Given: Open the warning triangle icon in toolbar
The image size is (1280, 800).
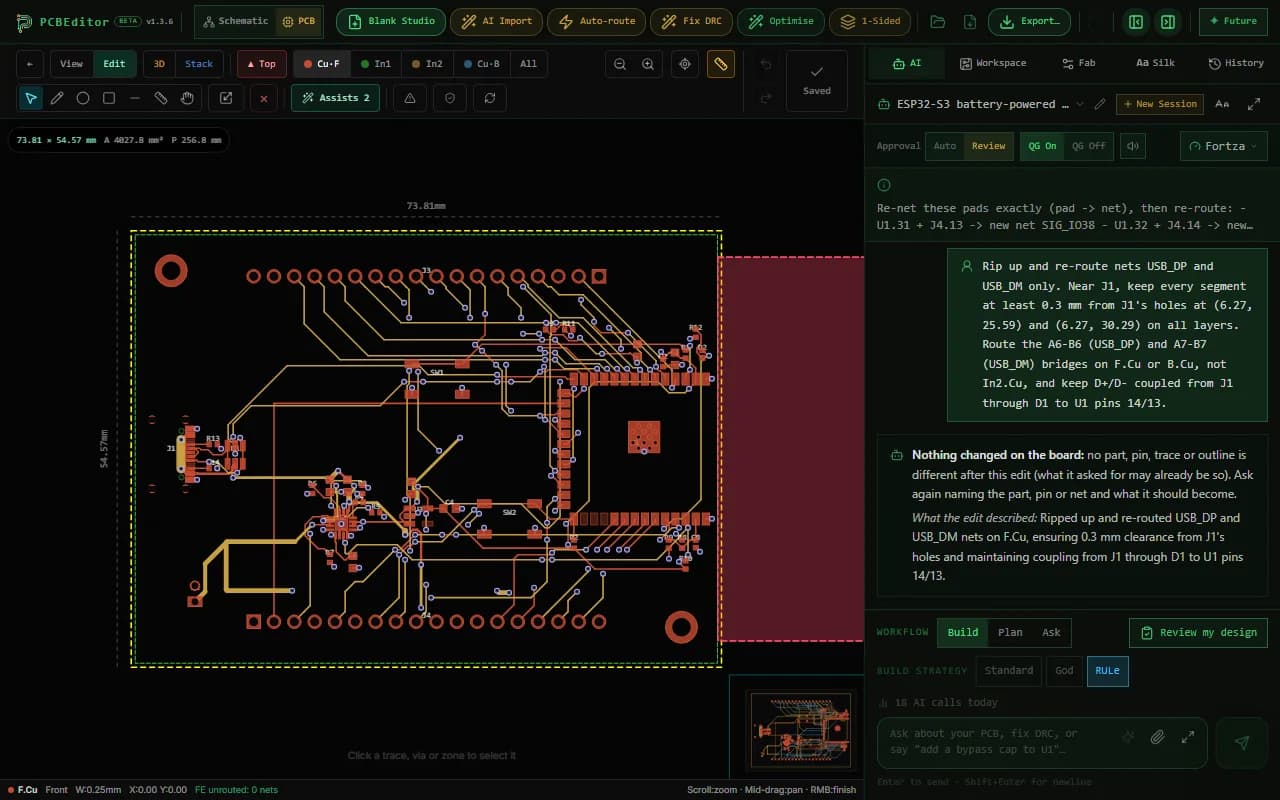Looking at the screenshot, I should click(x=410, y=98).
